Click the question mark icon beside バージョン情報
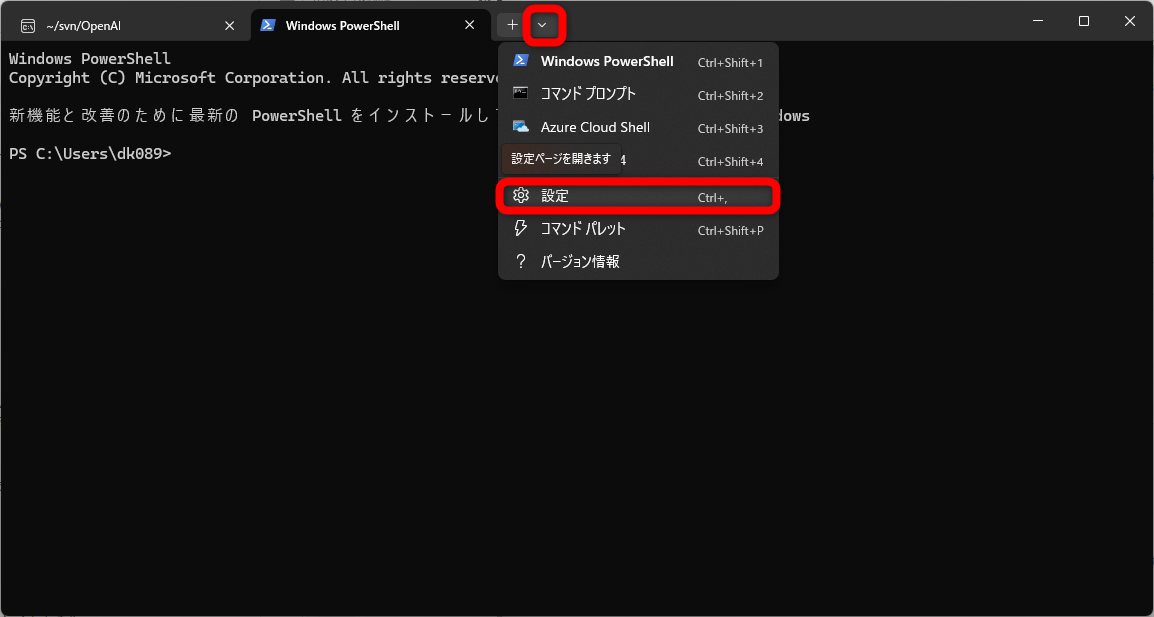 point(520,261)
